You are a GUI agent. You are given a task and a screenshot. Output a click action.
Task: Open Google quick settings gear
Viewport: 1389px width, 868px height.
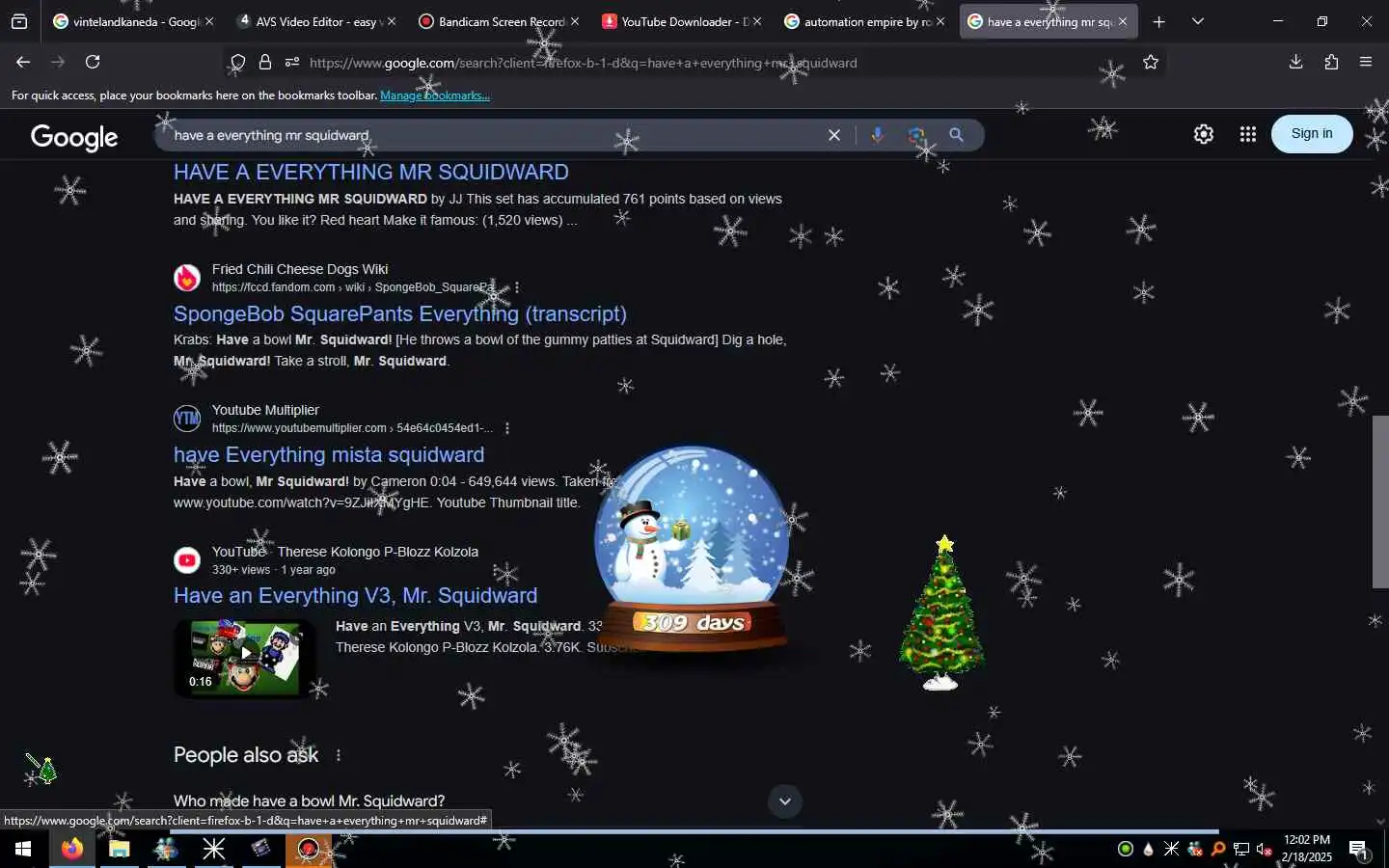pyautogui.click(x=1204, y=134)
